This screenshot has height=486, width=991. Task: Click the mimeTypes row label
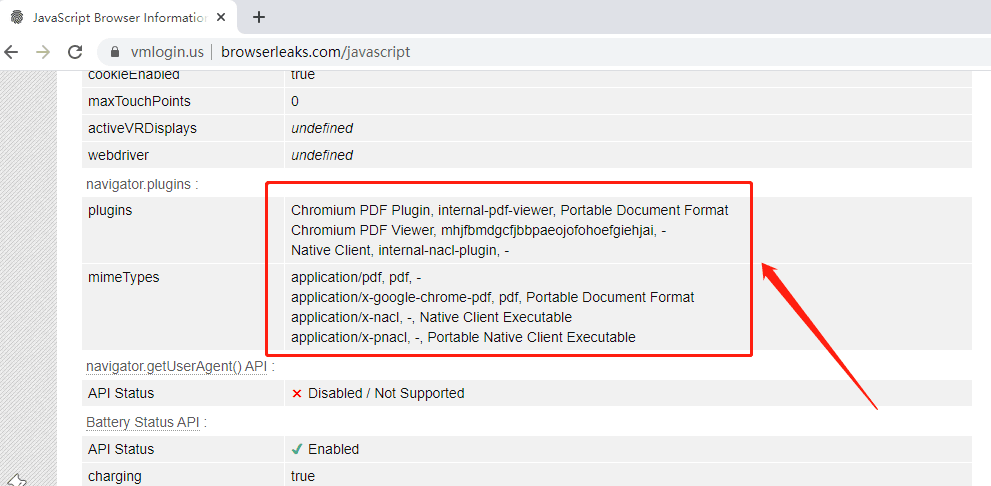(123, 277)
